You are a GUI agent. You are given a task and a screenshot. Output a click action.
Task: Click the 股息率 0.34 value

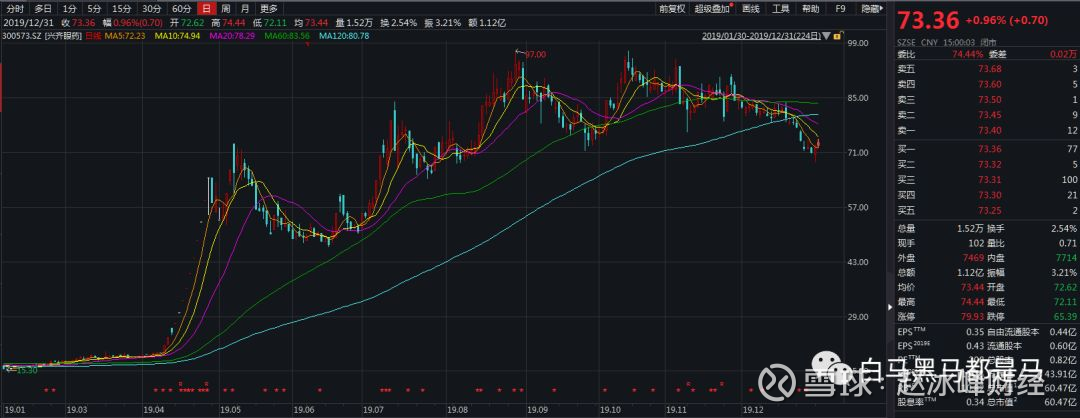(x=975, y=403)
